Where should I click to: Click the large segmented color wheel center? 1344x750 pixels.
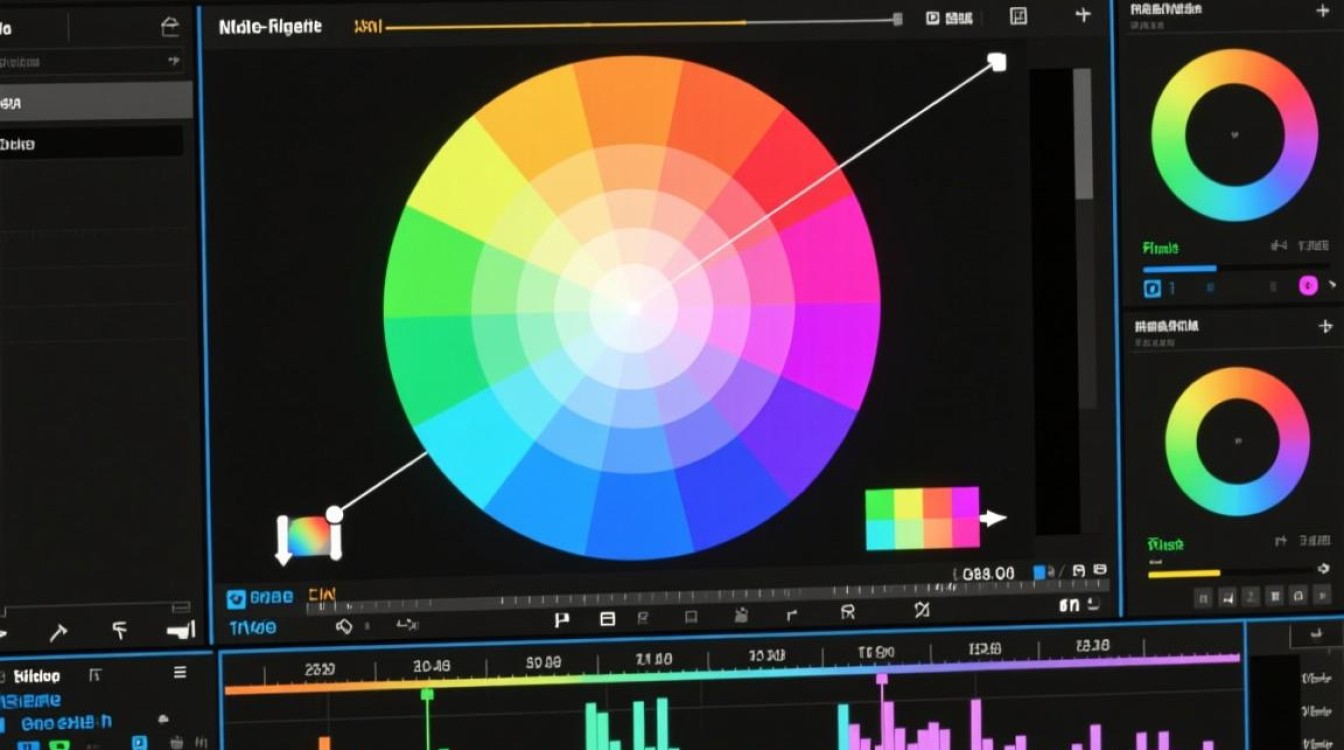point(632,308)
